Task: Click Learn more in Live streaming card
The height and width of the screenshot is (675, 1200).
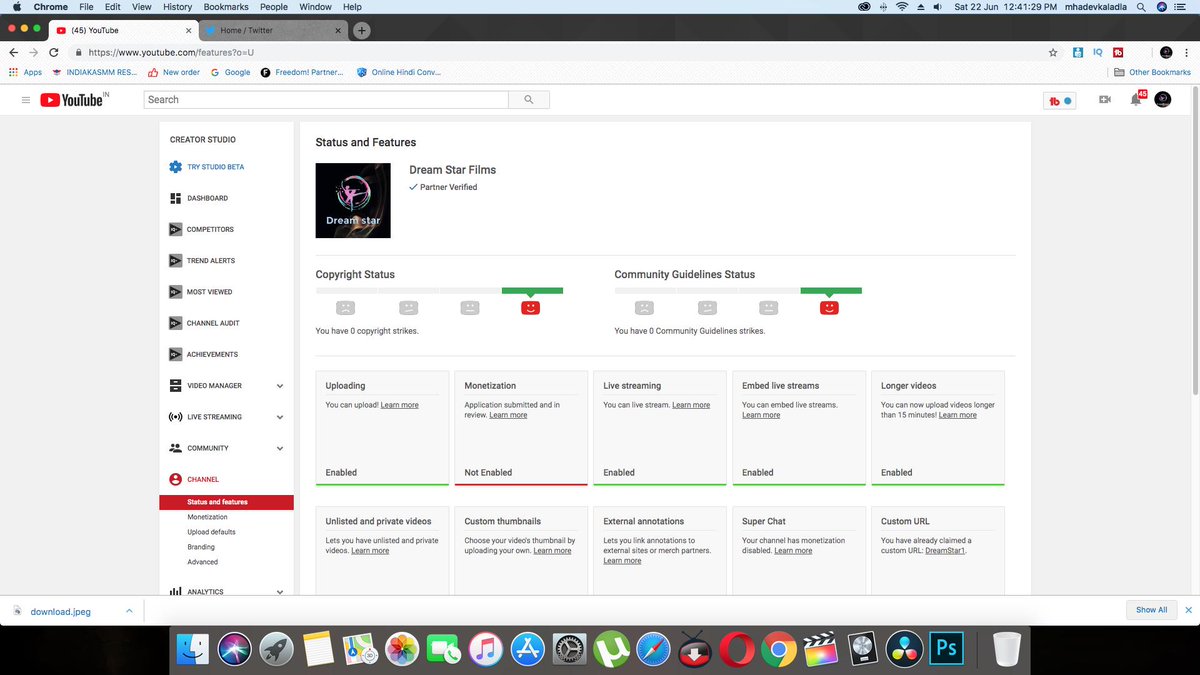Action: click(x=691, y=405)
